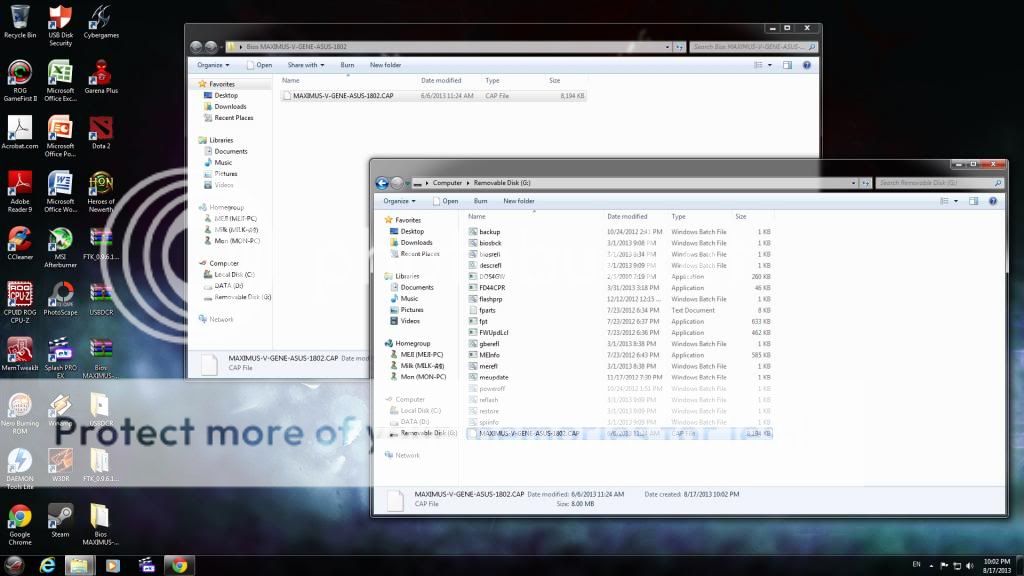Open the DAEMON Tools Lite shortcut
This screenshot has height=576, width=1024.
click(x=19, y=461)
